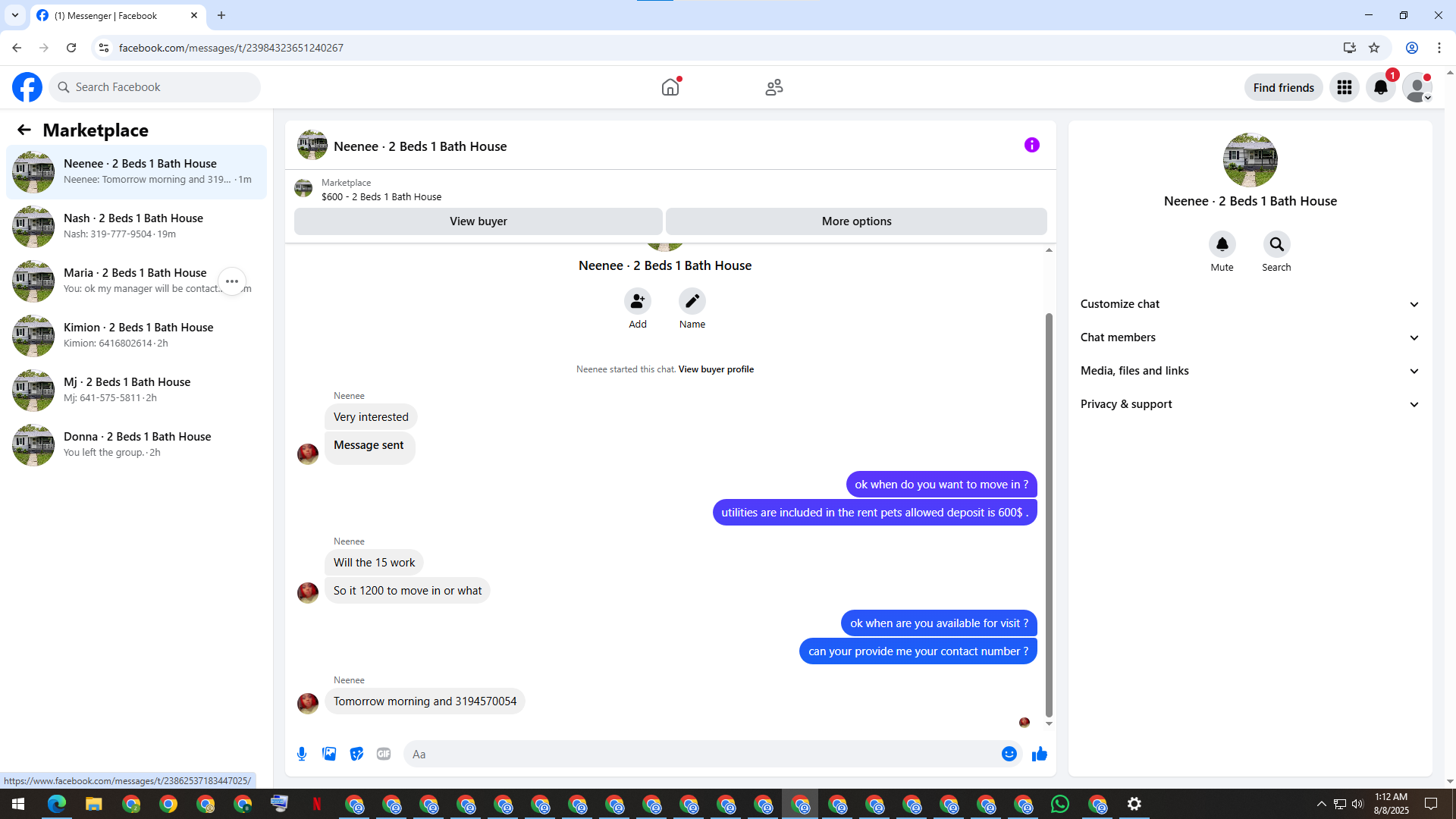Edit chat name with pencil icon
Image resolution: width=1456 pixels, height=819 pixels.
[692, 302]
